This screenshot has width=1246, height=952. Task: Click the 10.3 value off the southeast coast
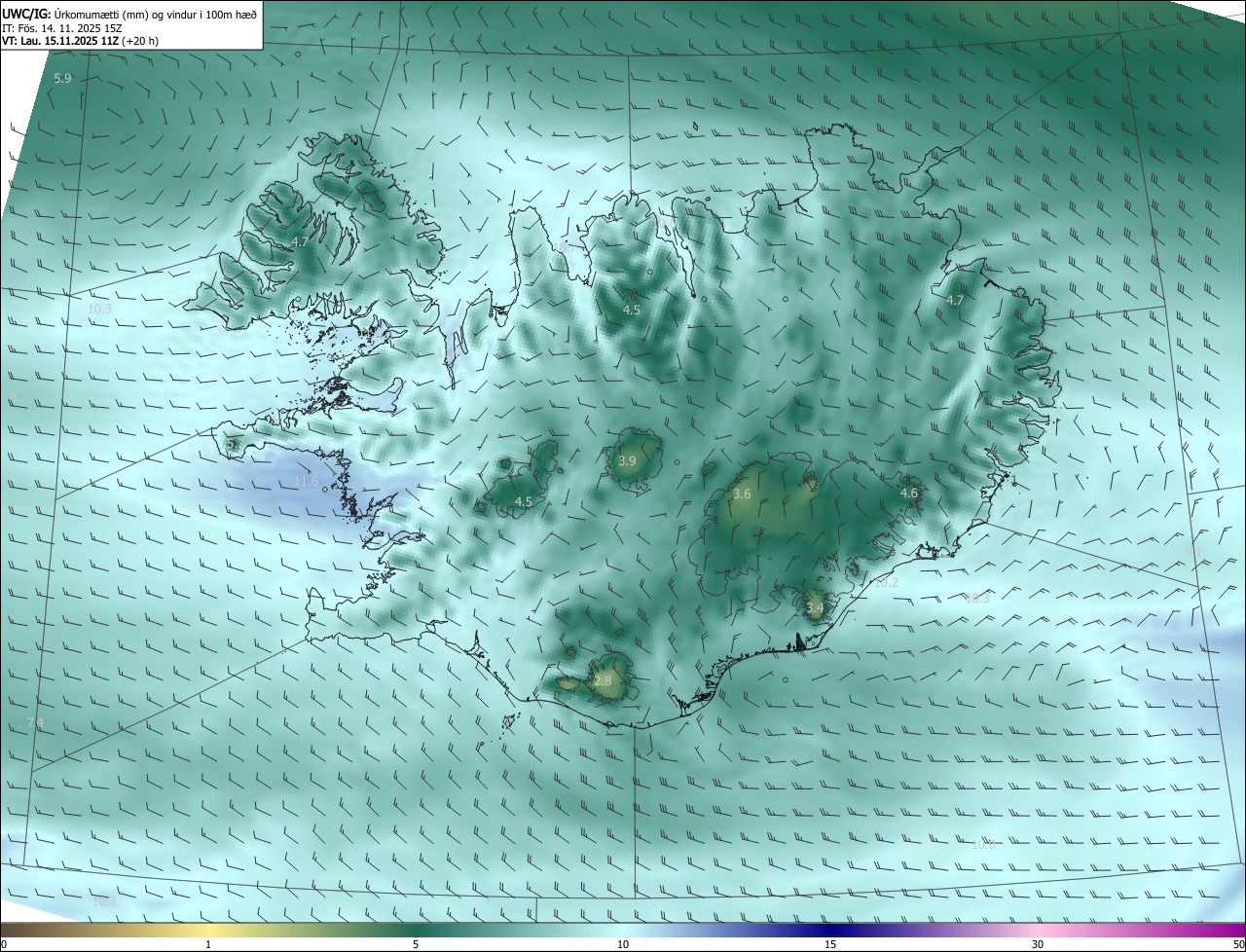coord(977,598)
